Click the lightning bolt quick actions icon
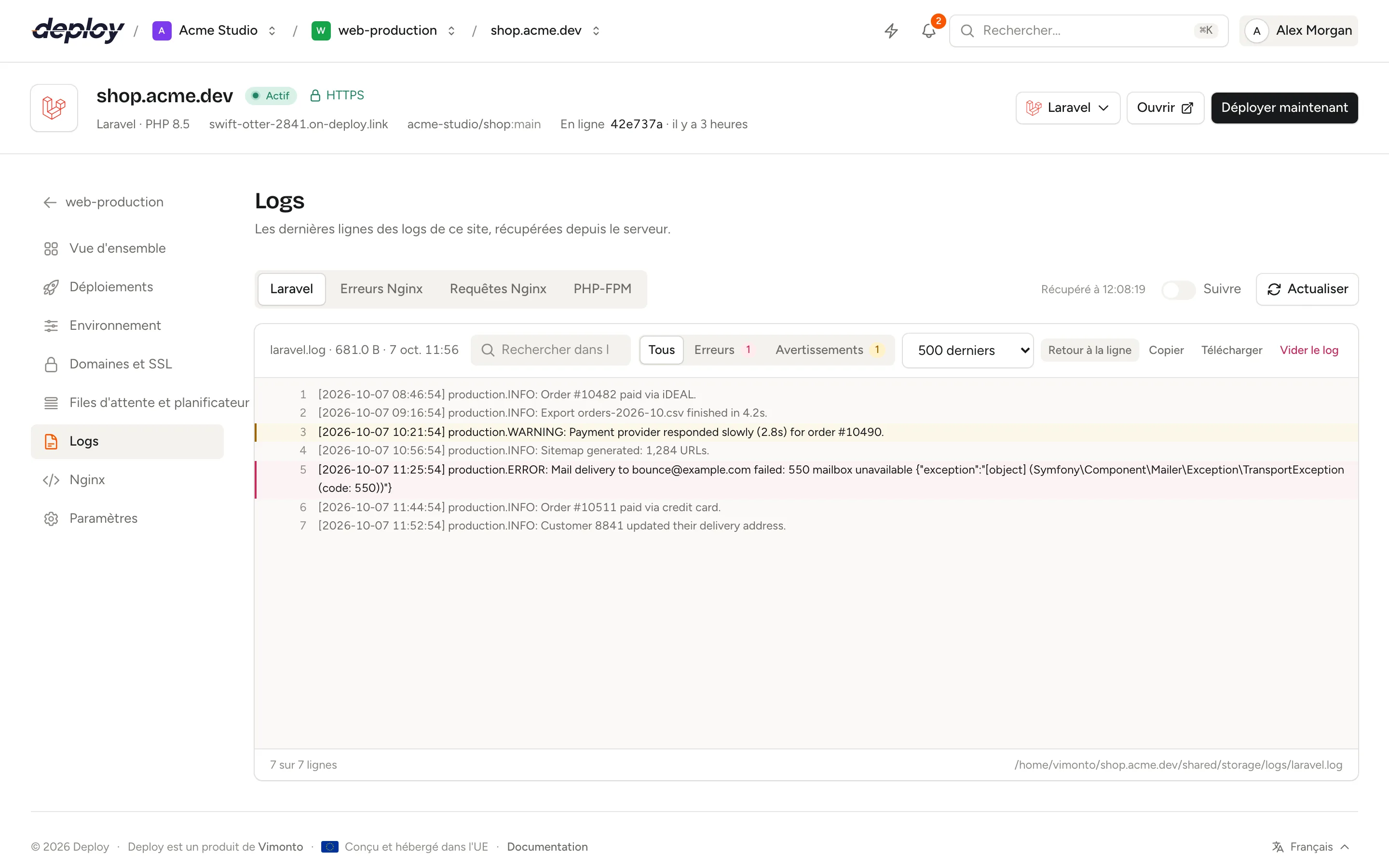1389x868 pixels. point(891,30)
